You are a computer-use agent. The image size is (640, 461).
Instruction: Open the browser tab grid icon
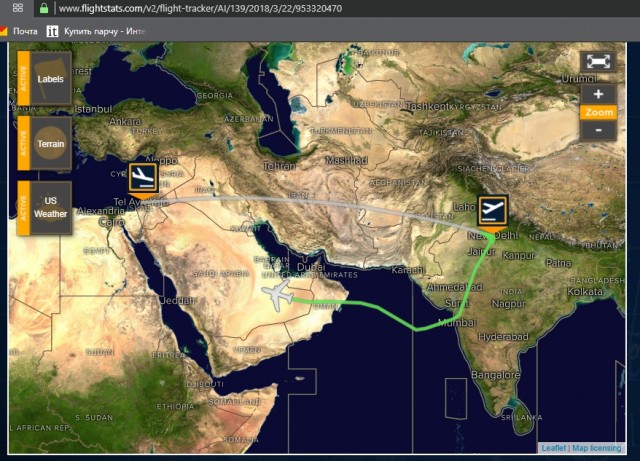(x=17, y=8)
